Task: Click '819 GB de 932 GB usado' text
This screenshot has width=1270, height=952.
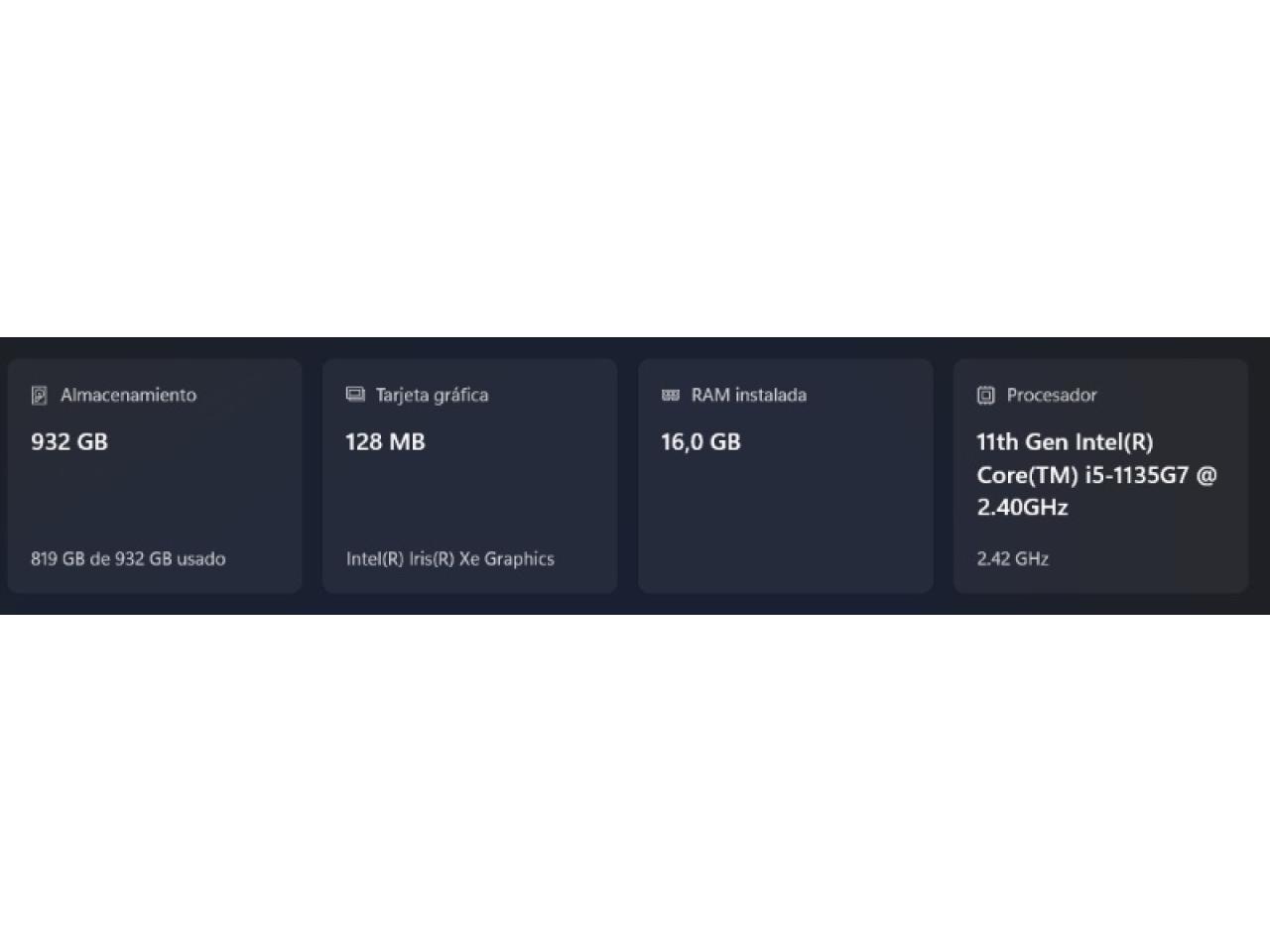Action: (128, 558)
